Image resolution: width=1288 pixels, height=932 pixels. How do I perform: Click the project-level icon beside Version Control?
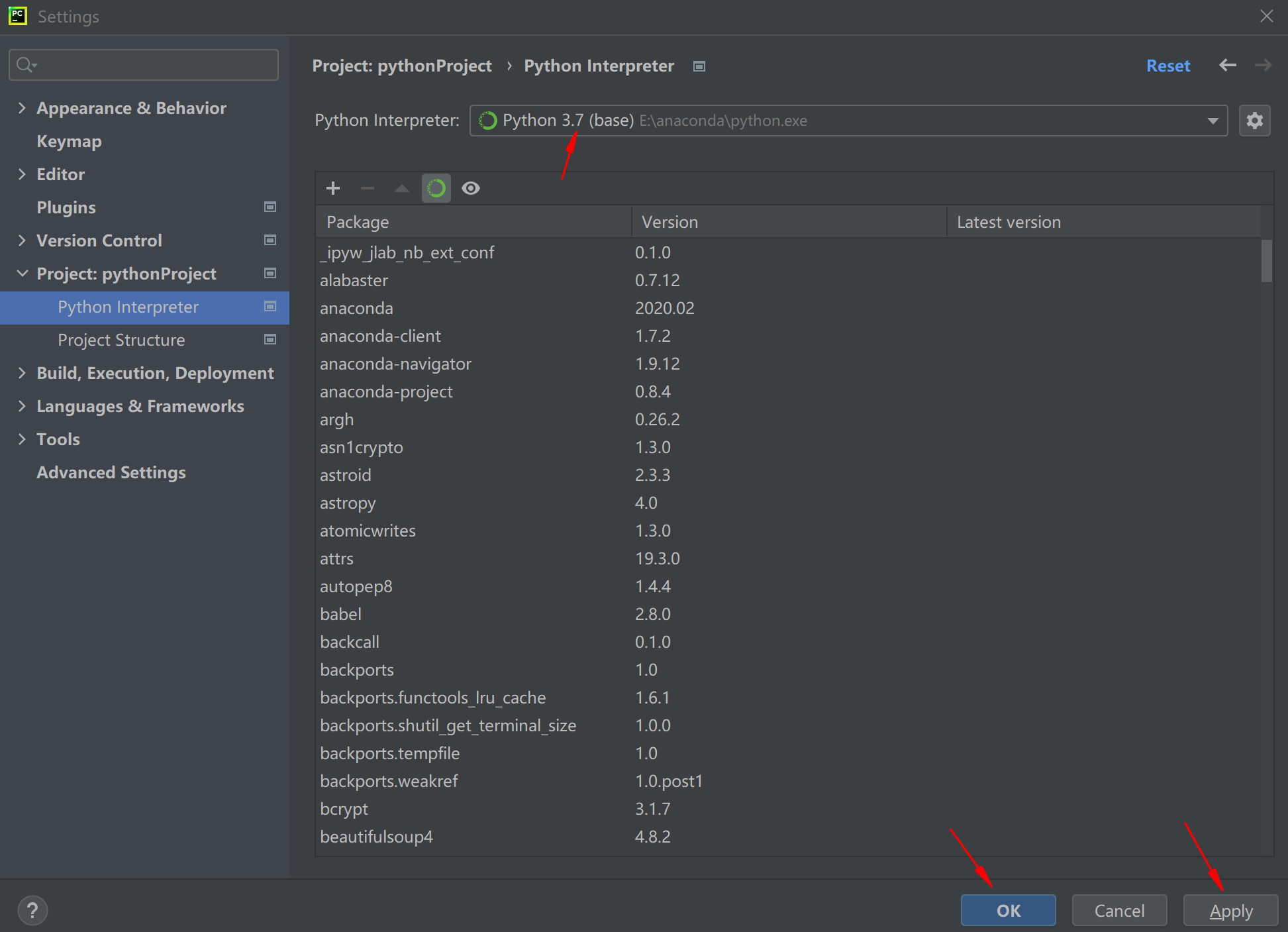point(270,240)
